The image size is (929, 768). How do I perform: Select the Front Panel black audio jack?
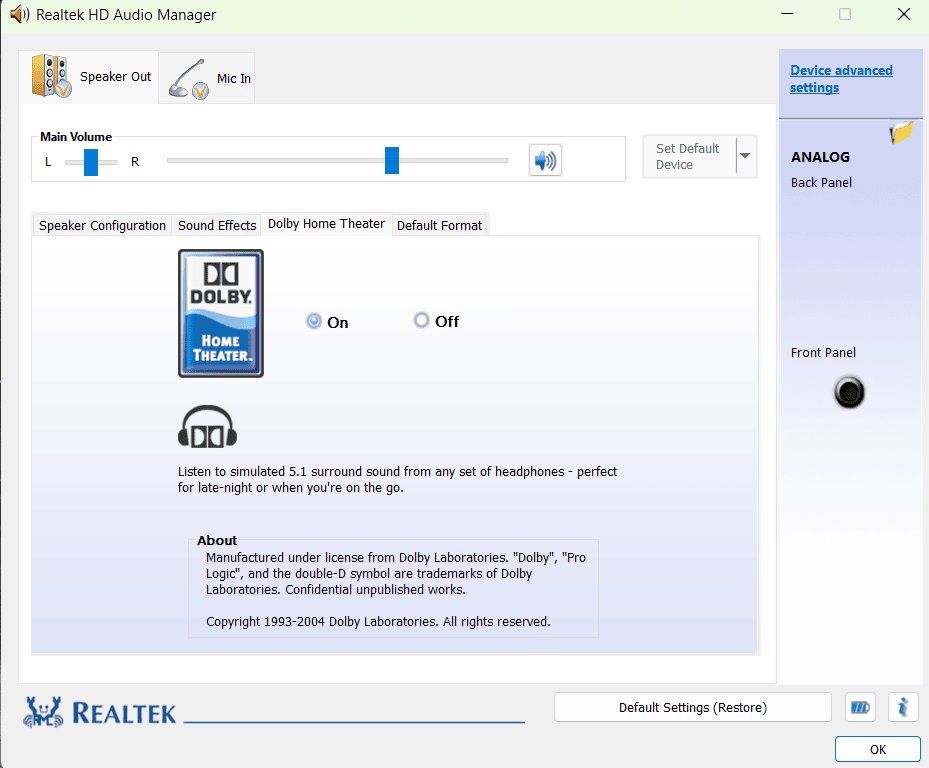[849, 392]
